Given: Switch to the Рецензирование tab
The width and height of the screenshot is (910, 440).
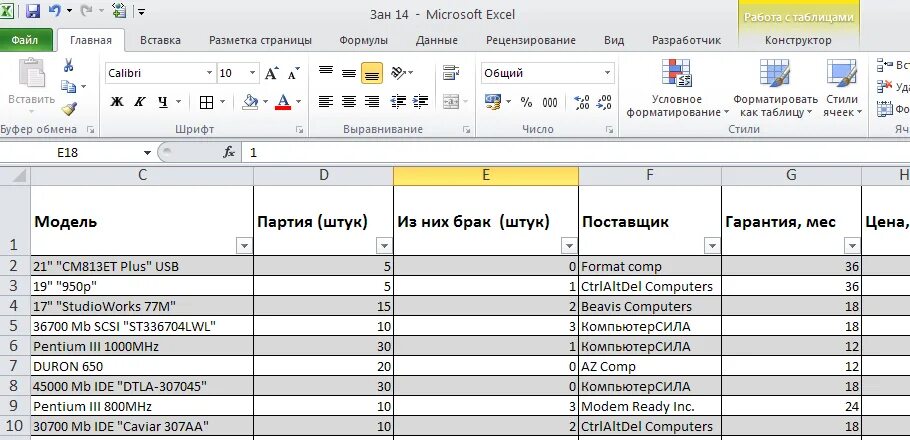Looking at the screenshot, I should 530,40.
